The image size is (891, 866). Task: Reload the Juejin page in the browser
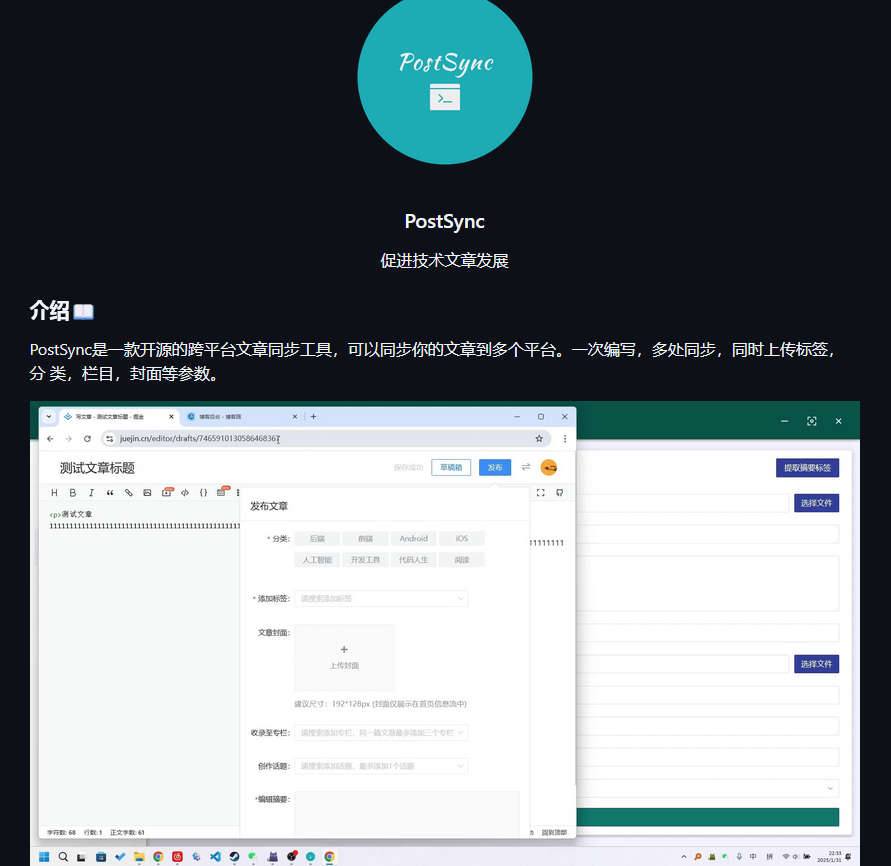coord(87,439)
